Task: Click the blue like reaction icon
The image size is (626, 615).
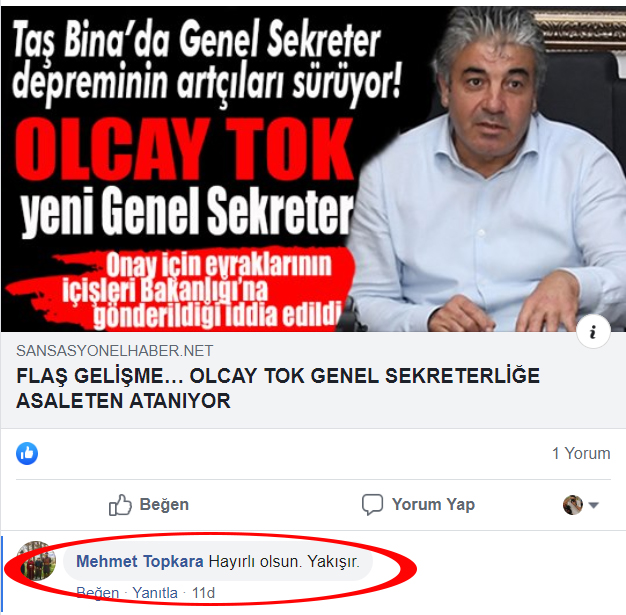Action: click(27, 453)
